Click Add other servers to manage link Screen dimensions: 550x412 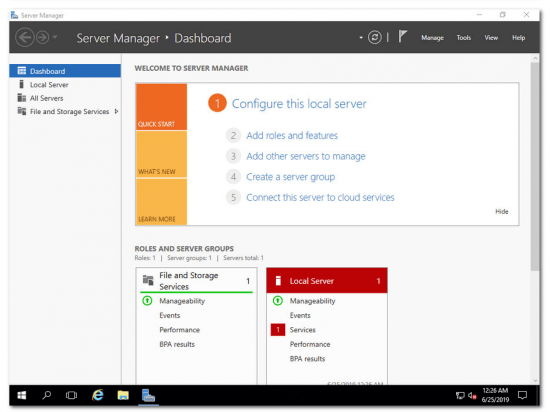click(x=306, y=156)
